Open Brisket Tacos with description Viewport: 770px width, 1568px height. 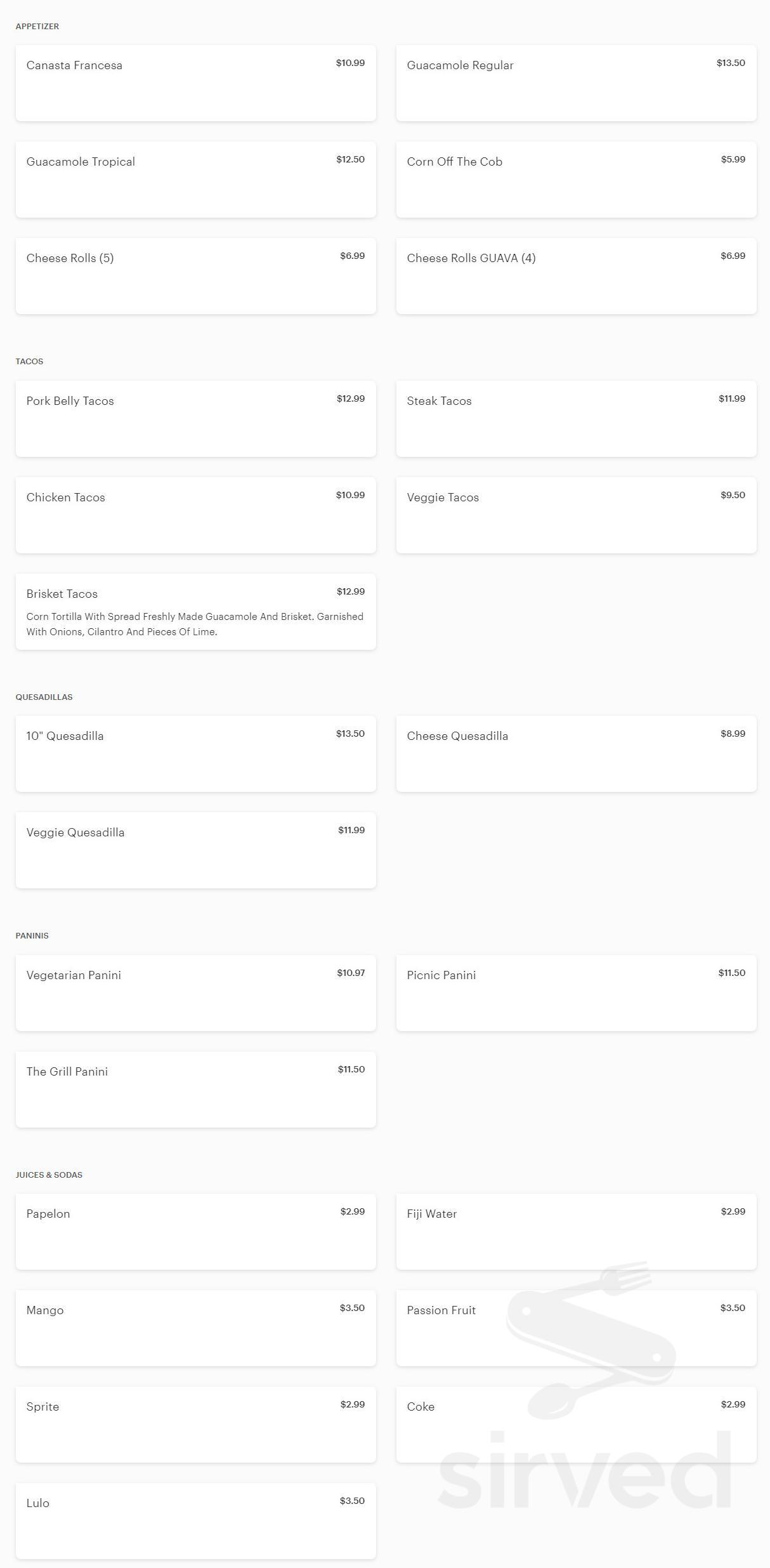(x=195, y=612)
